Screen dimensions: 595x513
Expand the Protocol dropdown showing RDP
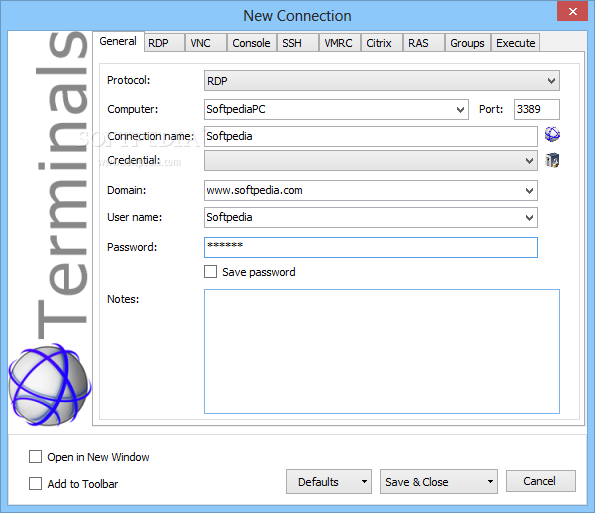tap(551, 80)
